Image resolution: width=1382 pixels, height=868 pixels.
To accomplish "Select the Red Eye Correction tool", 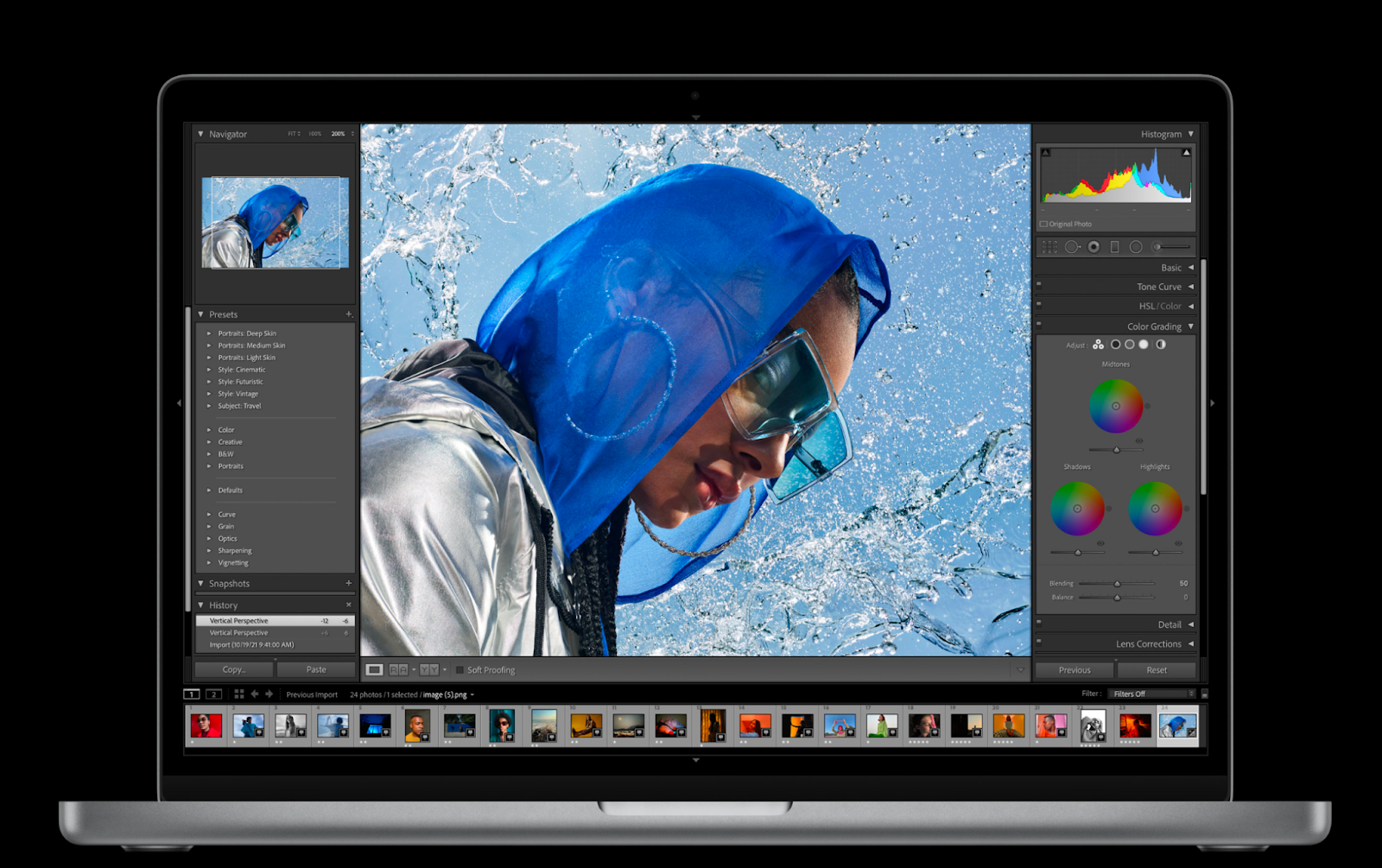I will 1094,247.
